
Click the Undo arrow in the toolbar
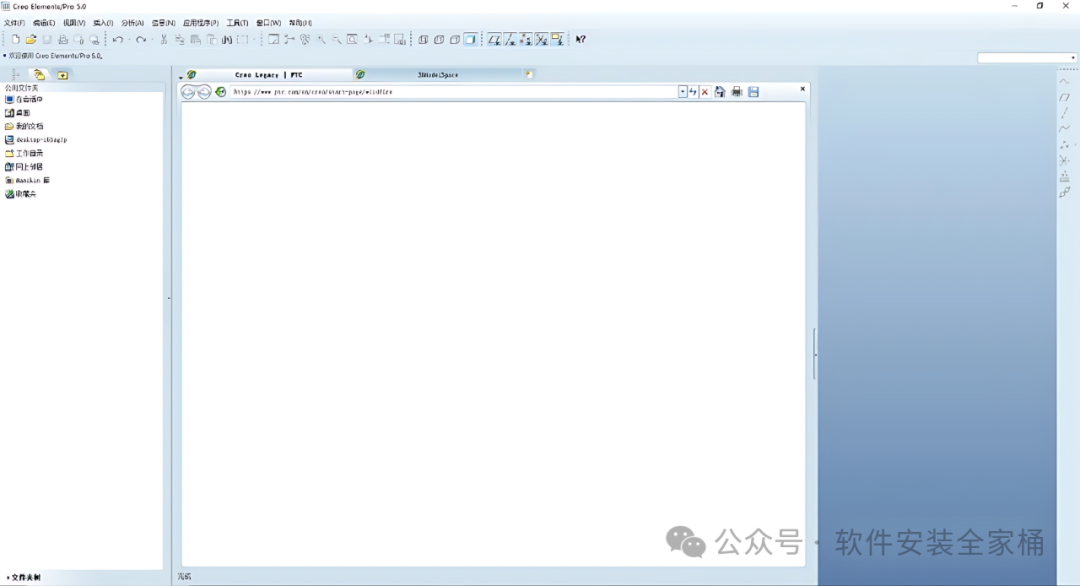point(118,39)
